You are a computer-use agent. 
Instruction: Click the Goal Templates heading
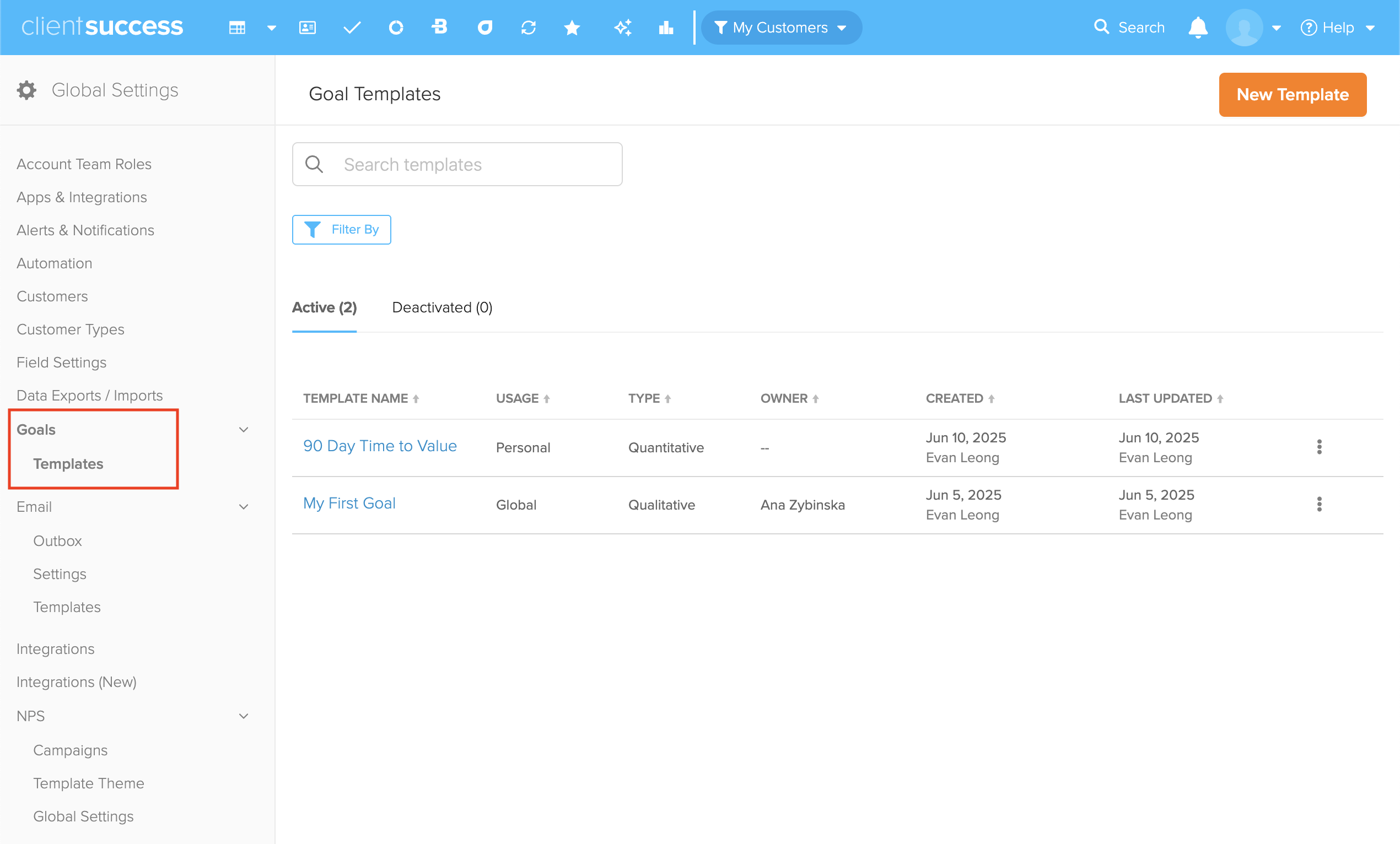tap(374, 94)
